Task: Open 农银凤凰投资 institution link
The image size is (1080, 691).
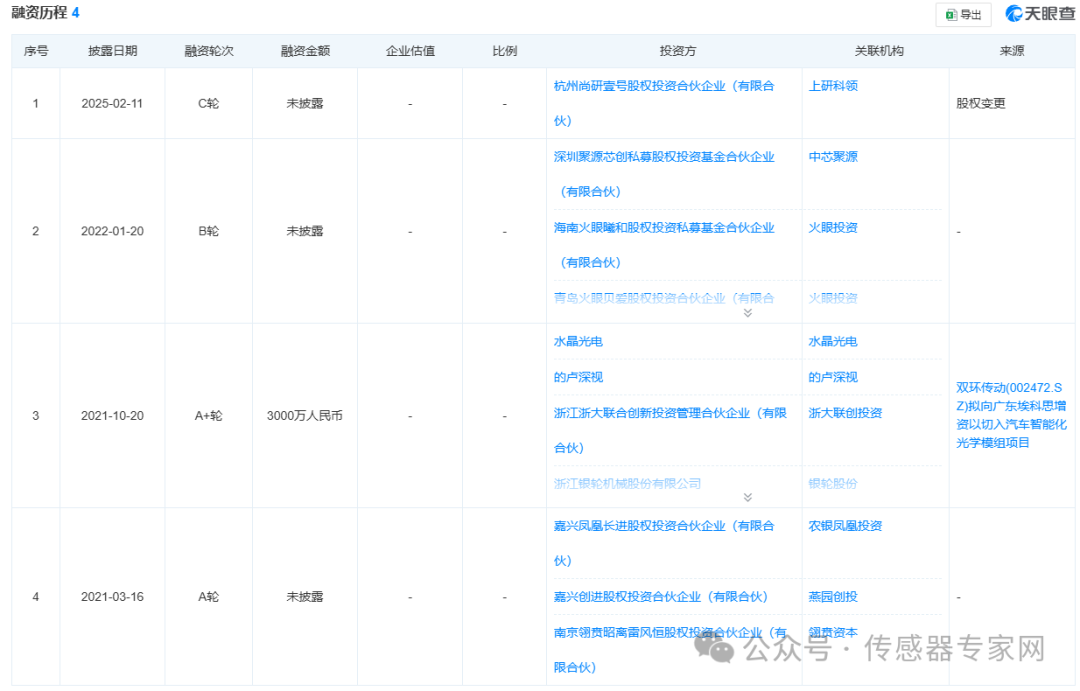Action: 845,526
